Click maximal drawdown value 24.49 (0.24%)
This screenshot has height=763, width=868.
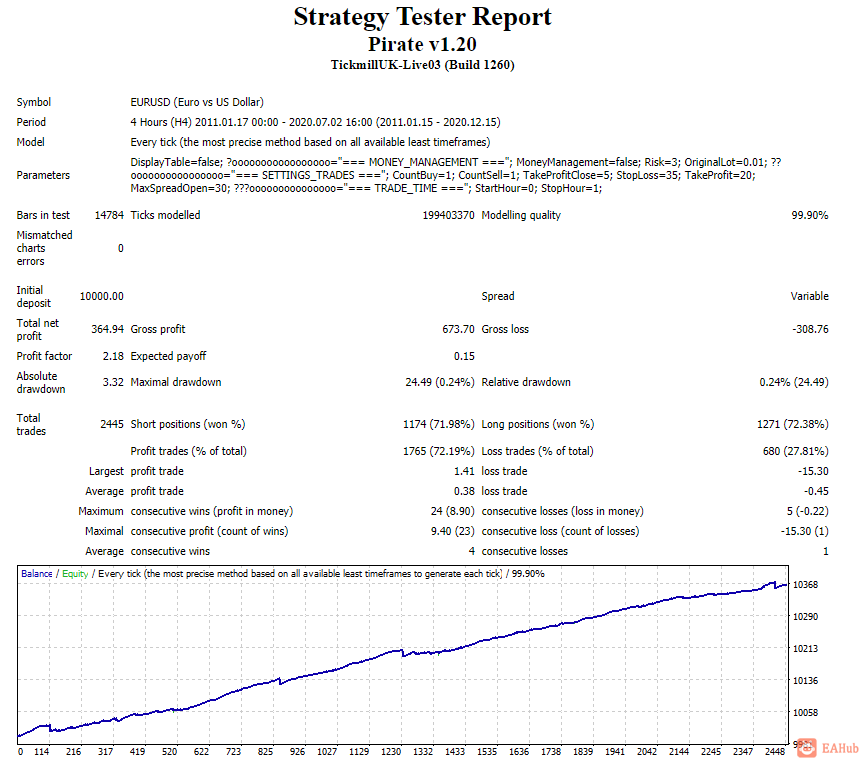pos(440,382)
